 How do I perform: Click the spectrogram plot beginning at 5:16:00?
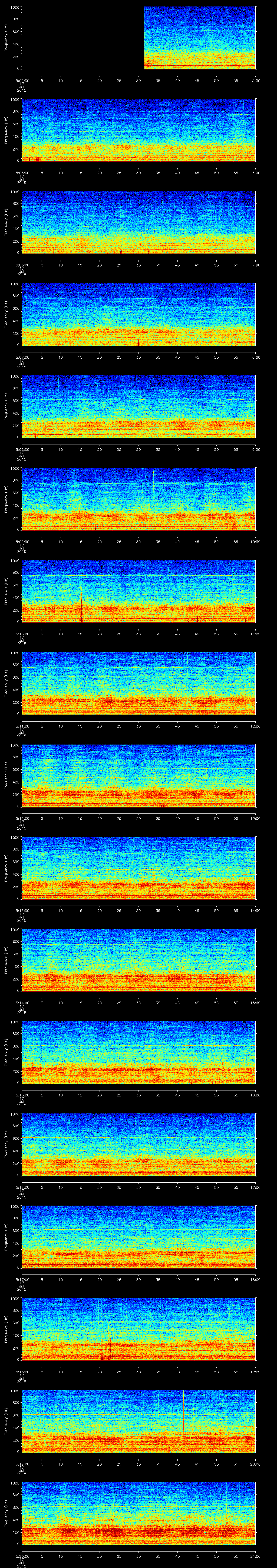(139, 1144)
